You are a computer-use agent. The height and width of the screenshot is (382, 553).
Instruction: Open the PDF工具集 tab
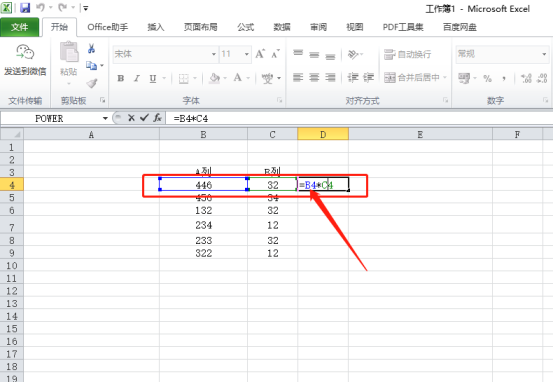[403, 27]
